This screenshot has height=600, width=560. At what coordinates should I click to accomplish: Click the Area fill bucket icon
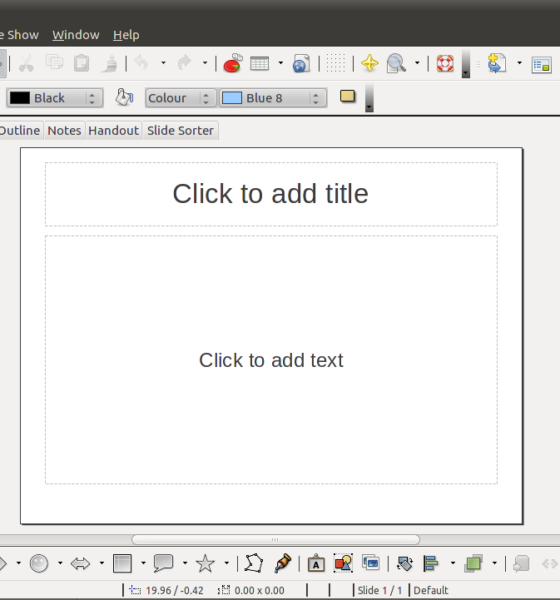click(x=124, y=98)
